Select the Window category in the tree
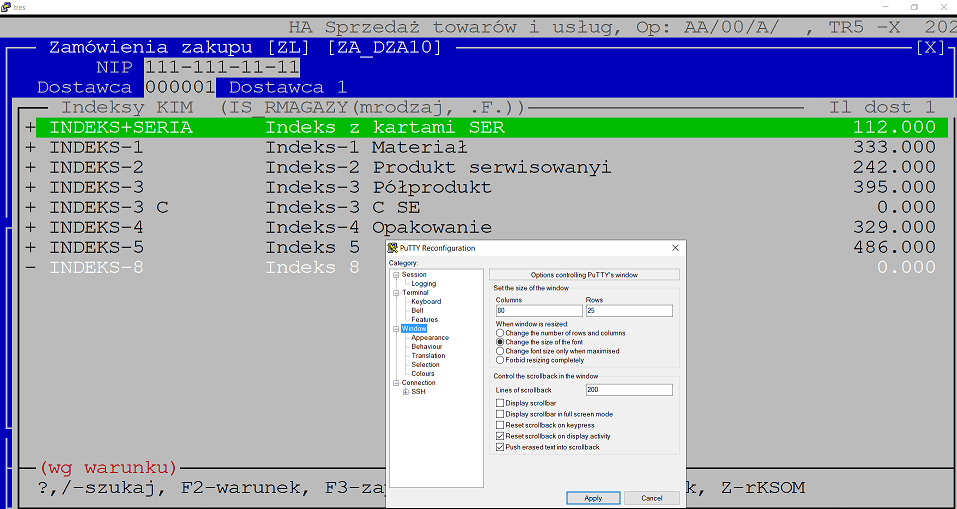This screenshot has height=509, width=957. point(414,328)
